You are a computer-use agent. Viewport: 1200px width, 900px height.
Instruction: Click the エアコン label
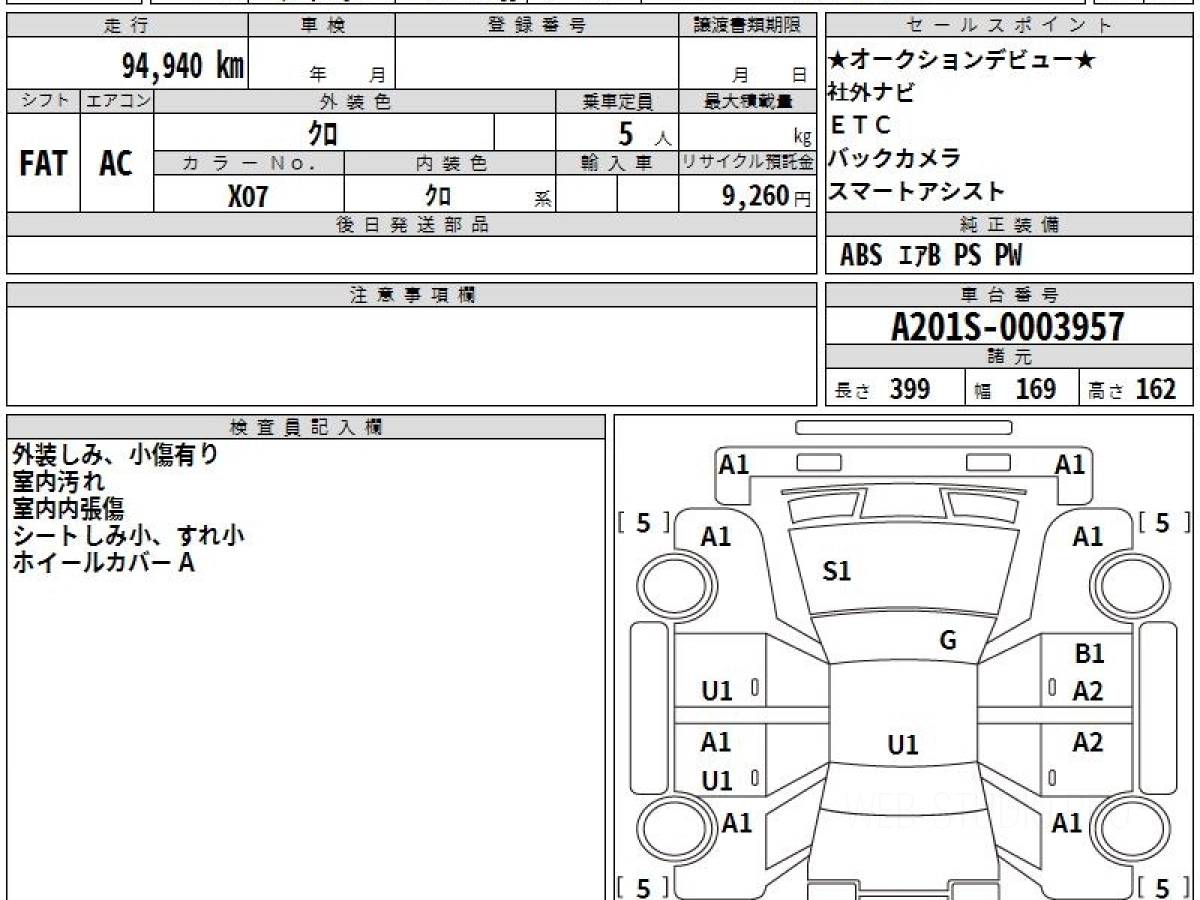(118, 101)
